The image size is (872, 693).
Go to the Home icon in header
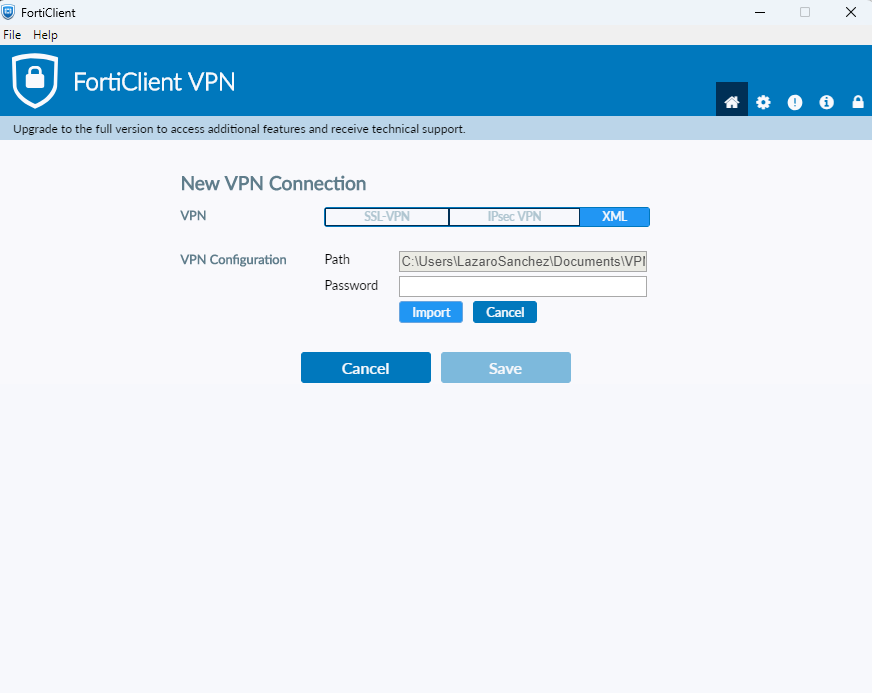[731, 102]
